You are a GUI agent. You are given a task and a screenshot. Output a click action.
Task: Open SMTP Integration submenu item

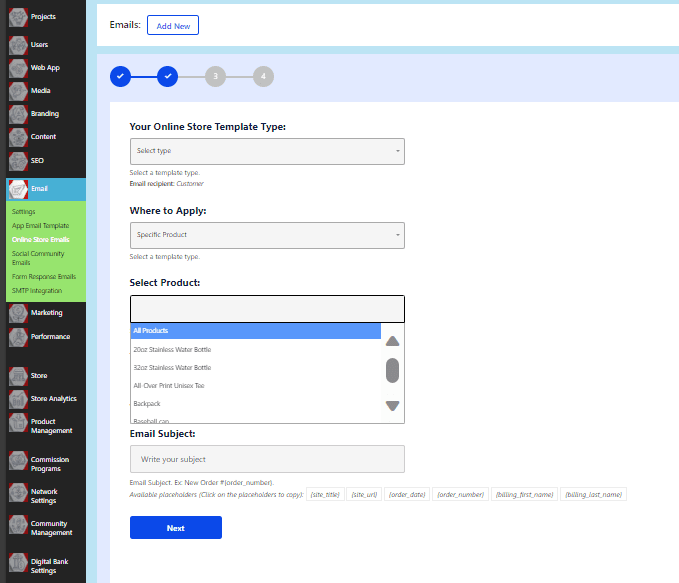click(x=37, y=290)
